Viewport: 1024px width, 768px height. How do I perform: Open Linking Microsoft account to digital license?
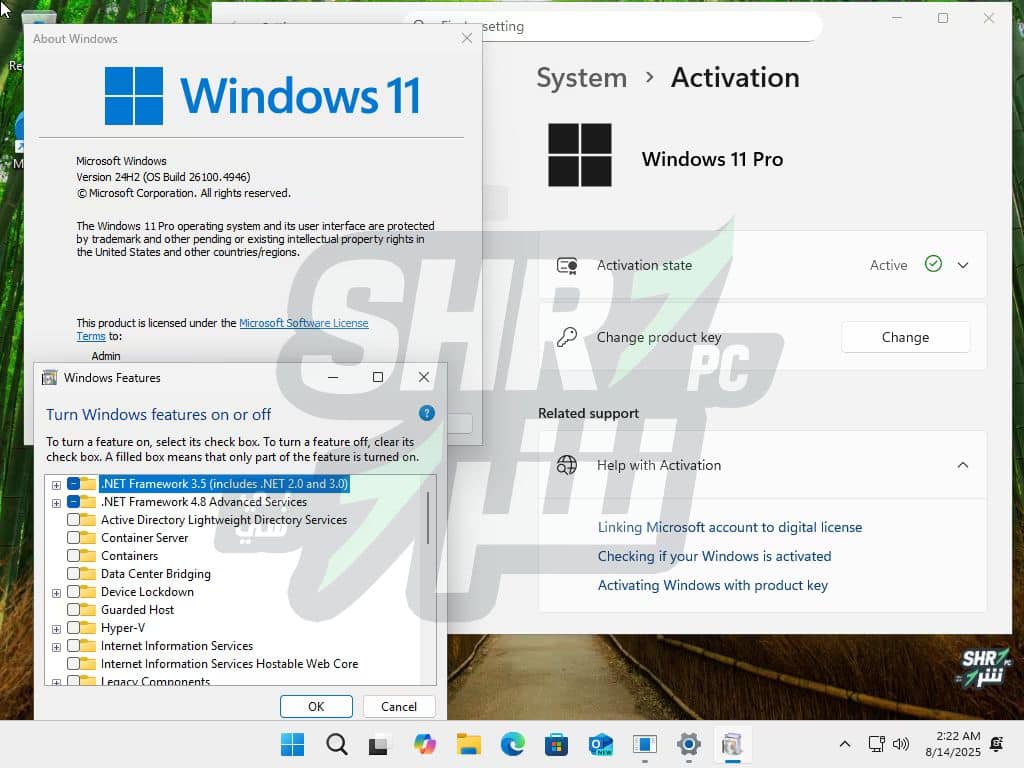tap(729, 527)
